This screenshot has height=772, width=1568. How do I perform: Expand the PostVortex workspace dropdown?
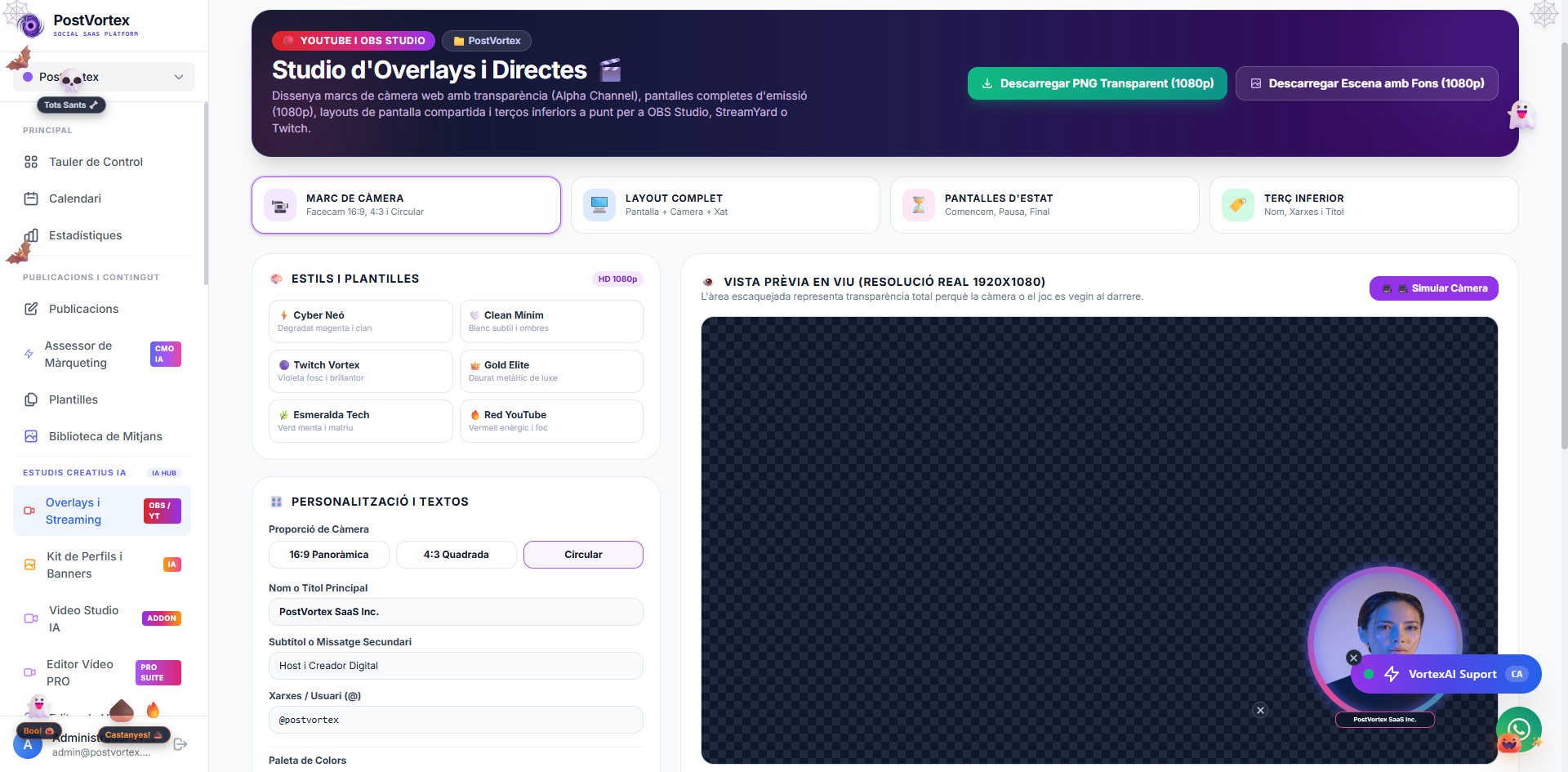(x=104, y=77)
